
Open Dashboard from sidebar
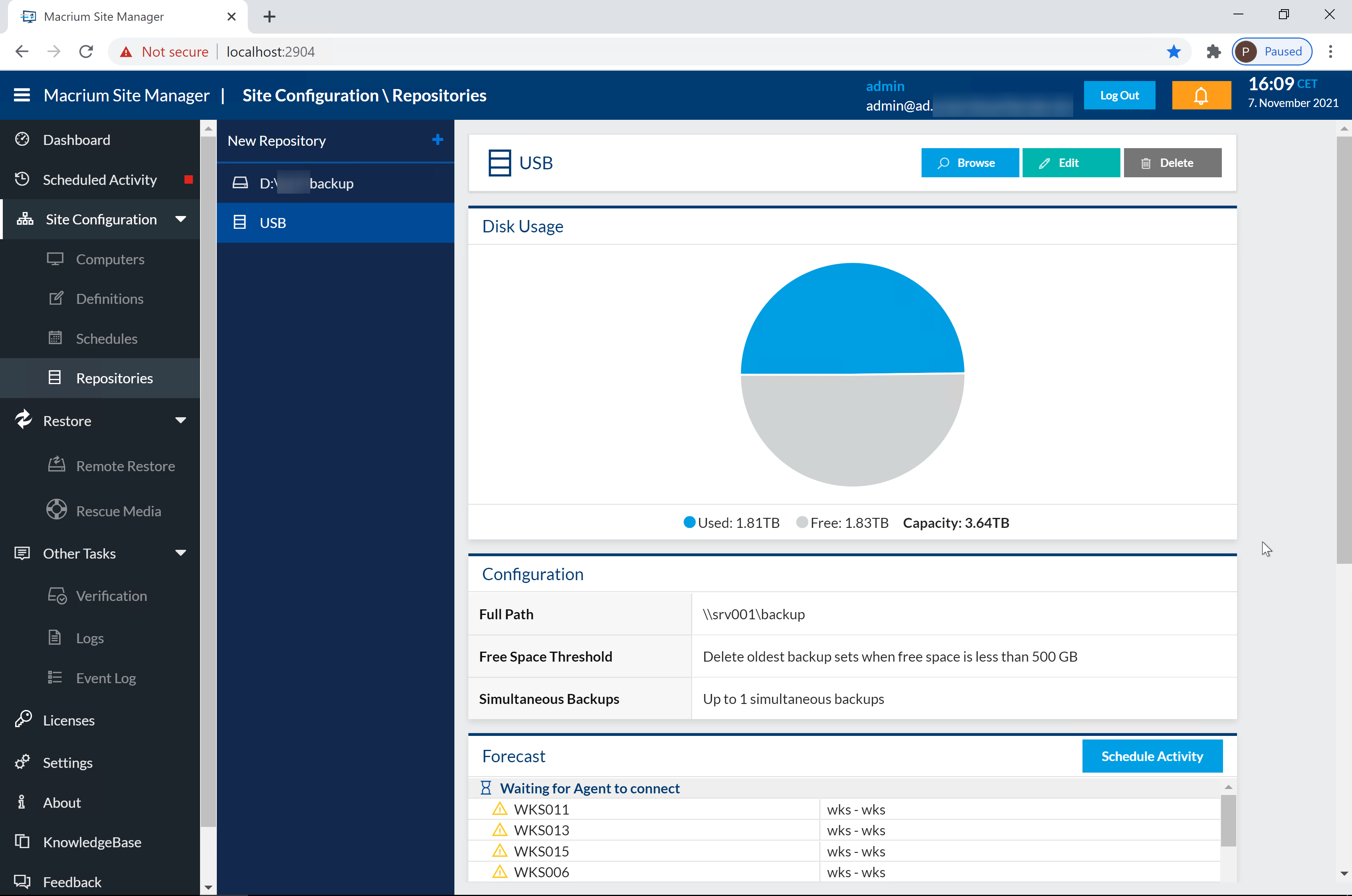pos(77,140)
